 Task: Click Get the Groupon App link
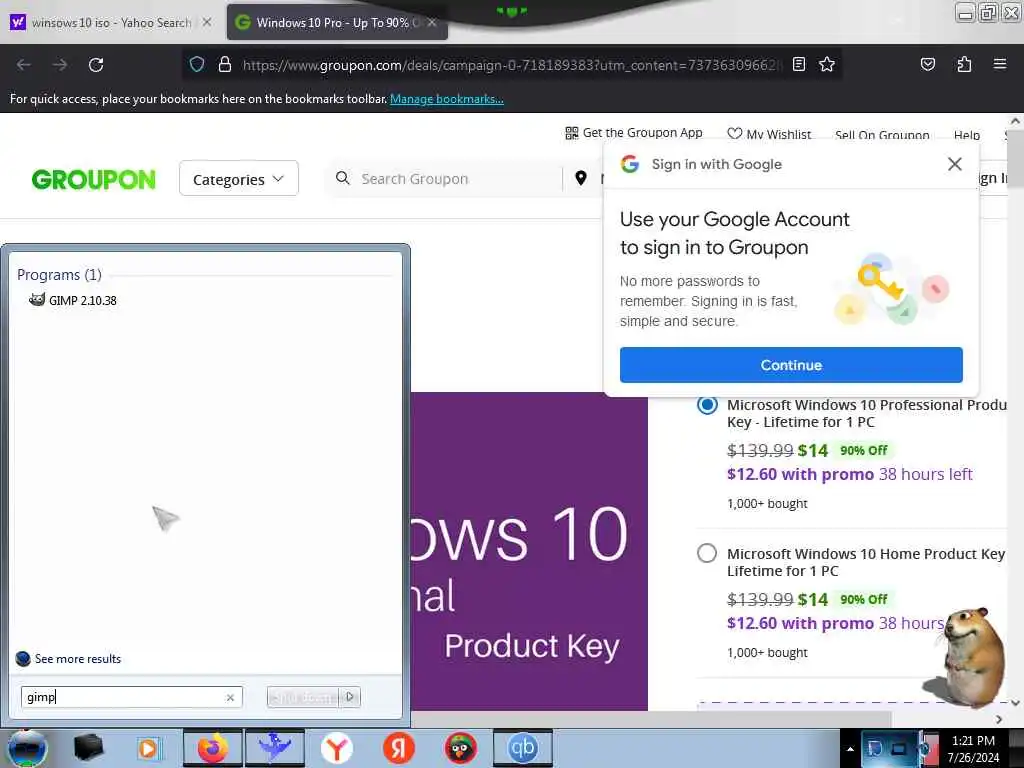coord(642,133)
